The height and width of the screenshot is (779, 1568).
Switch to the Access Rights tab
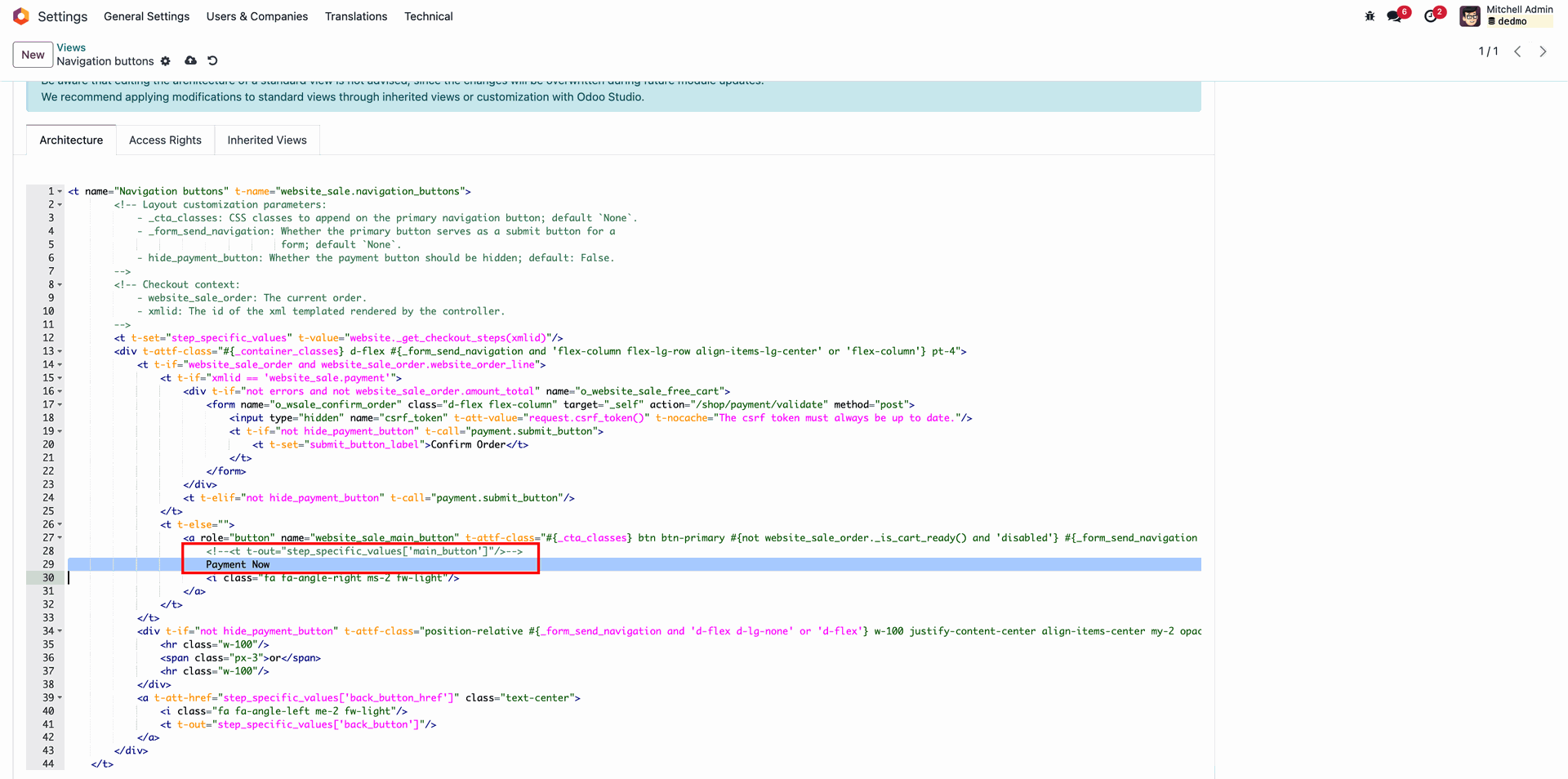[x=165, y=140]
